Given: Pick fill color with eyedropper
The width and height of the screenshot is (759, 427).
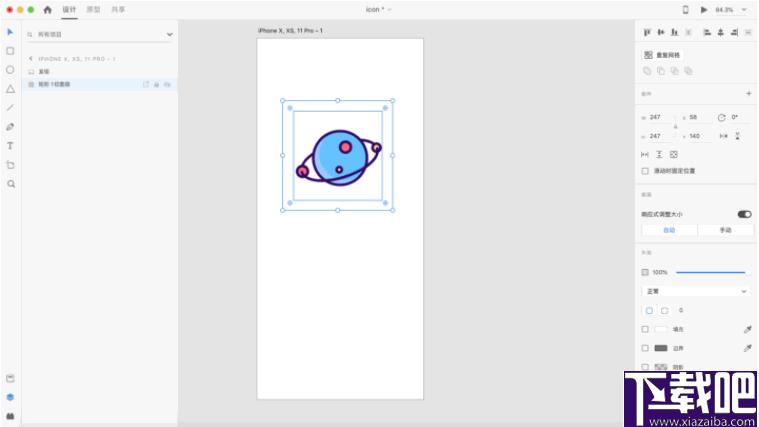Looking at the screenshot, I should [x=748, y=329].
